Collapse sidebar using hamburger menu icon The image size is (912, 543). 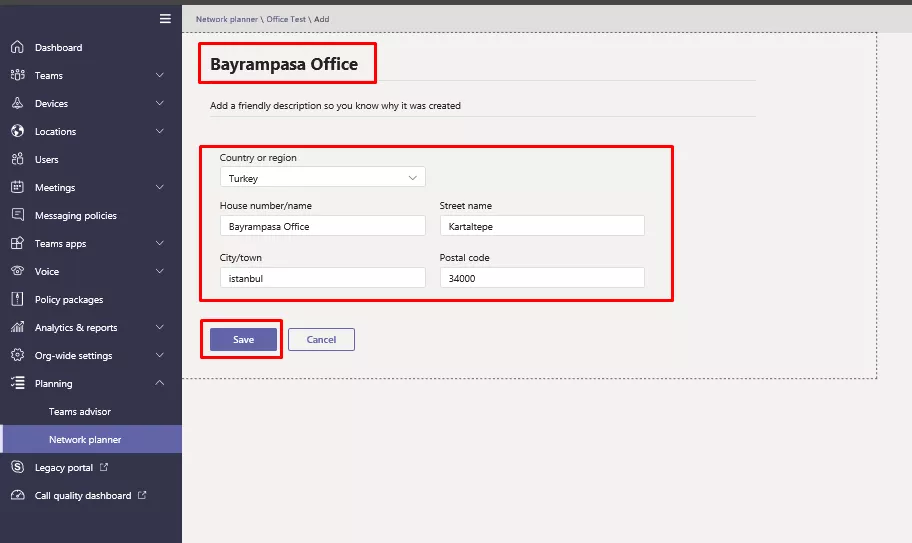point(165,19)
